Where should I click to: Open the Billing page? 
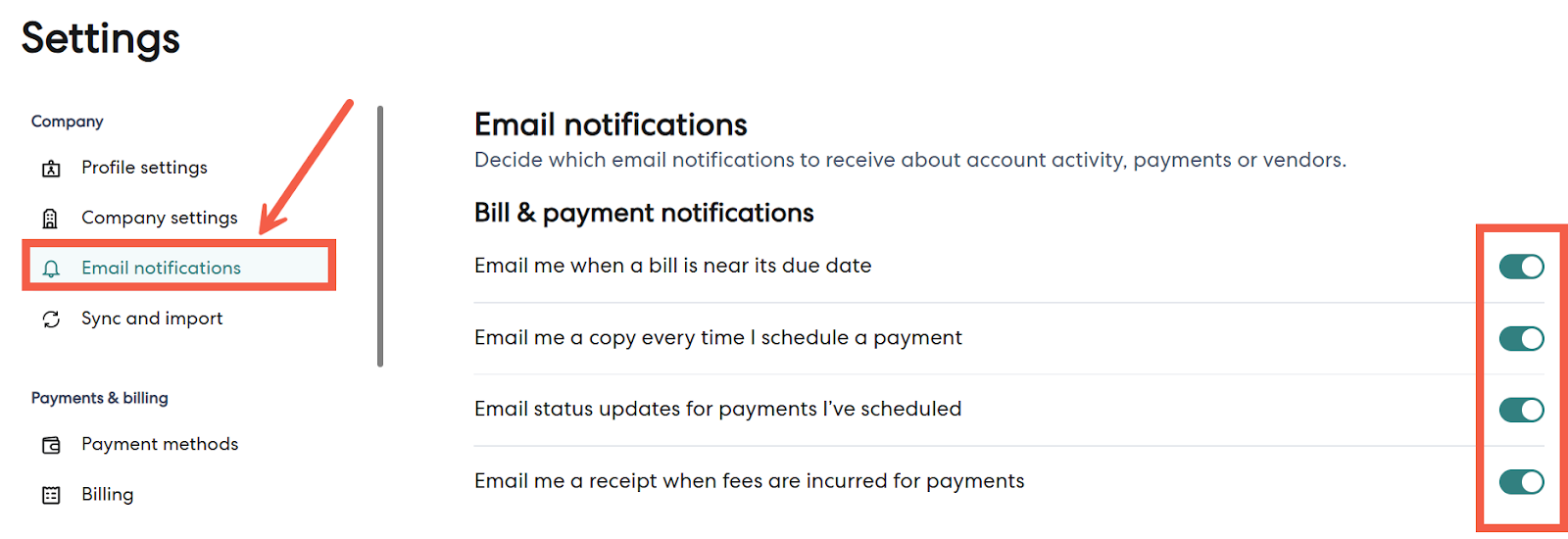(107, 494)
